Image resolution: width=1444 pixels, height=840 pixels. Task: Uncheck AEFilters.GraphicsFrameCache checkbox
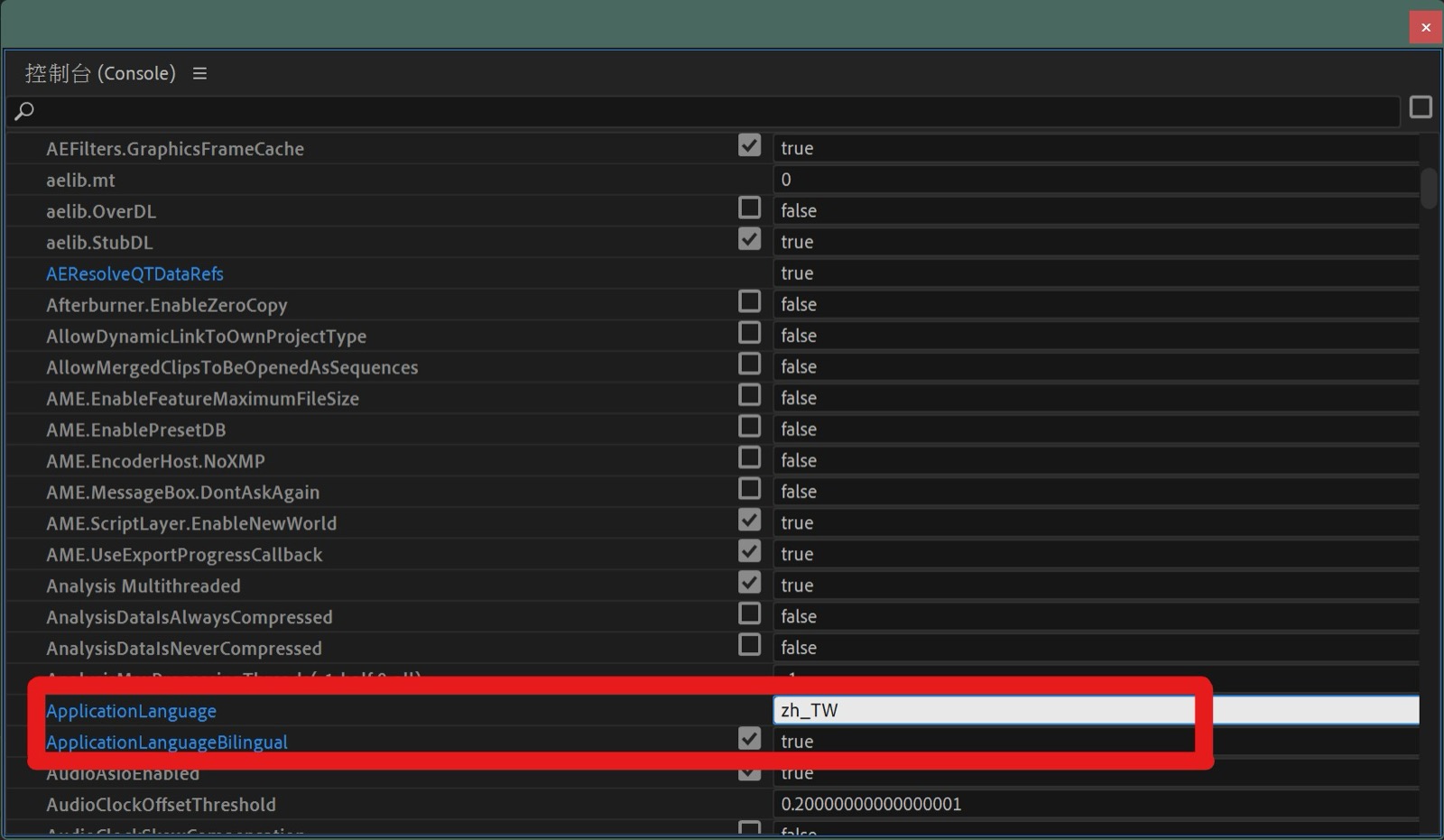pyautogui.click(x=749, y=145)
